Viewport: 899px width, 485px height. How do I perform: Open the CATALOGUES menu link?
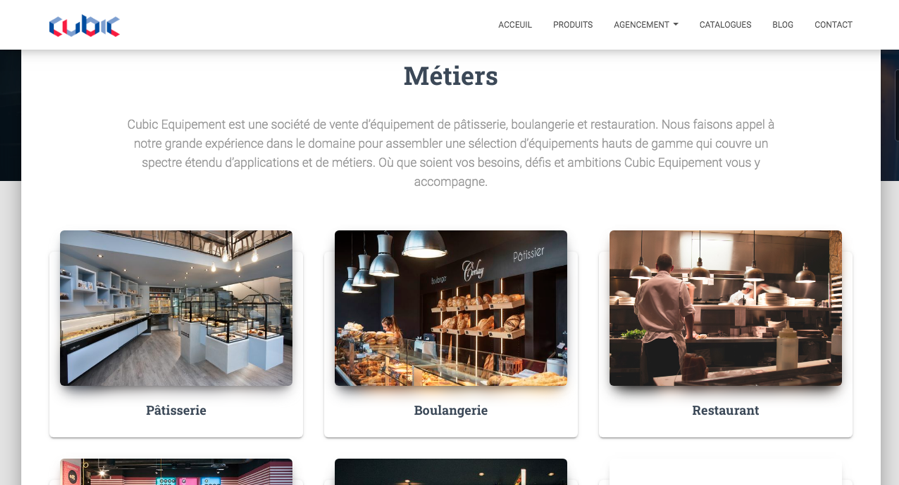pyautogui.click(x=725, y=25)
